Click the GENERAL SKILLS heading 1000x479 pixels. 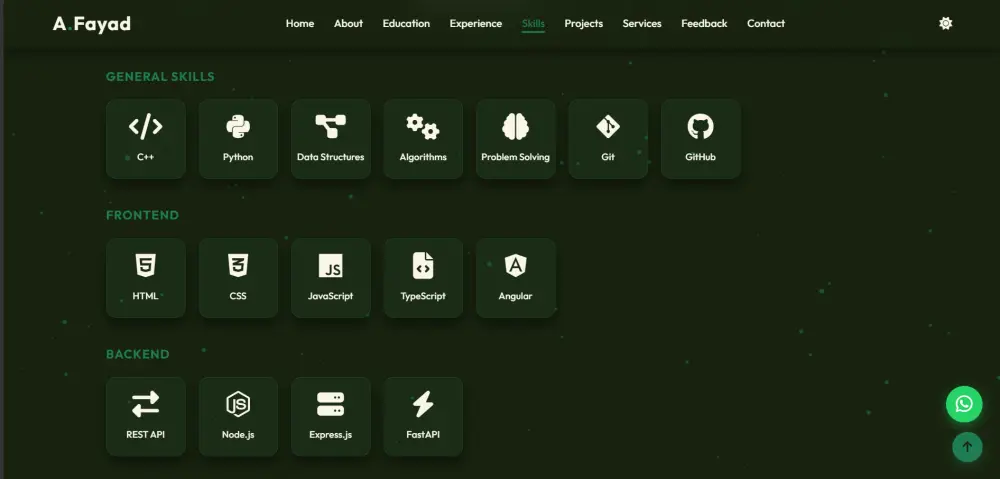click(160, 77)
